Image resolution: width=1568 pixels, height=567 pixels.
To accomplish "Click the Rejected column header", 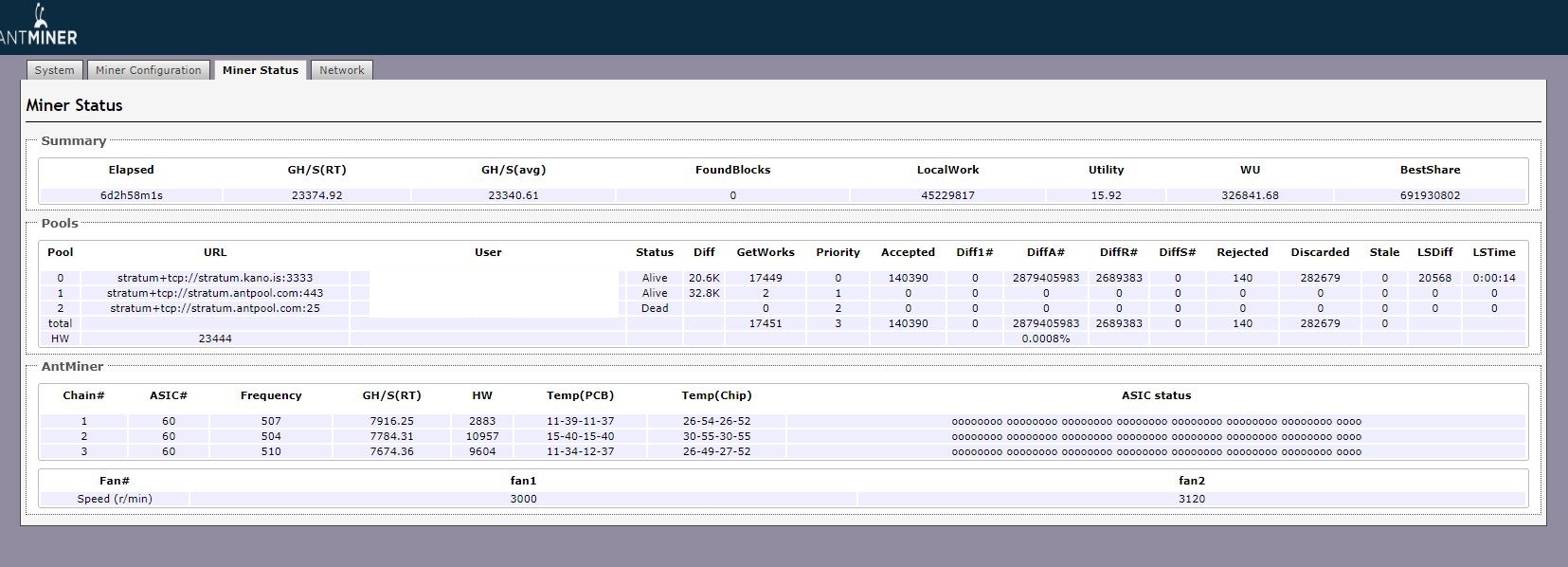I will point(1242,252).
